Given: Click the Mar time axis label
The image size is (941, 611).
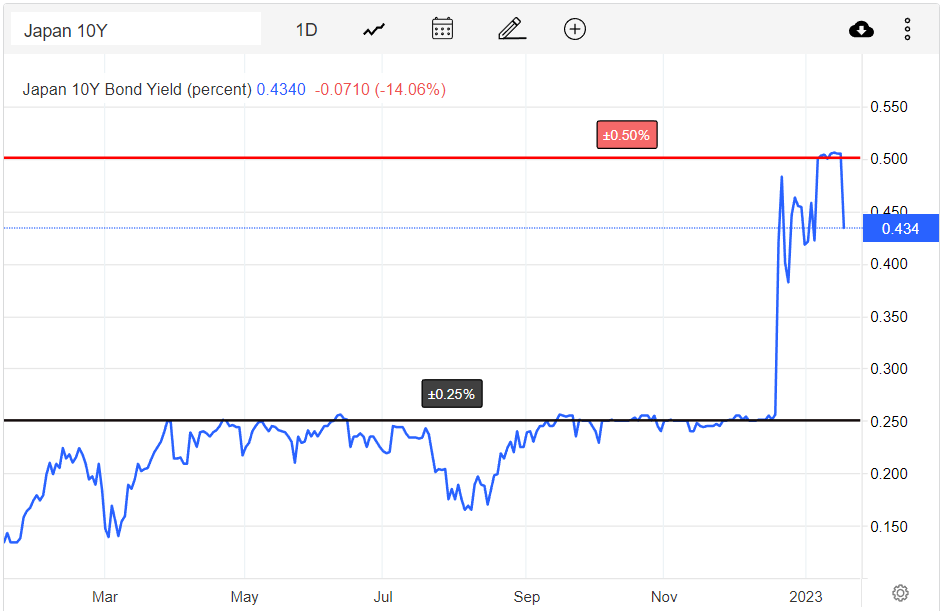Looking at the screenshot, I should 104,597.
